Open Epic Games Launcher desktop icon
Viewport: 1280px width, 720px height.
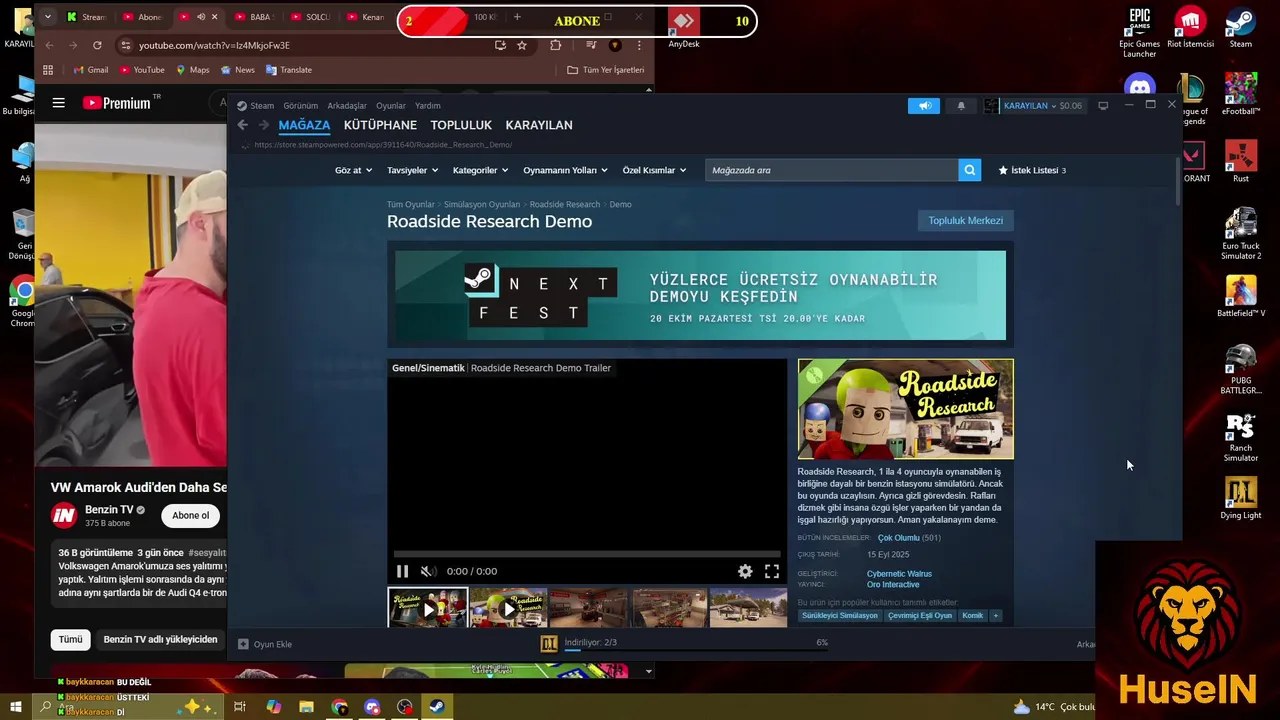tap(1140, 33)
